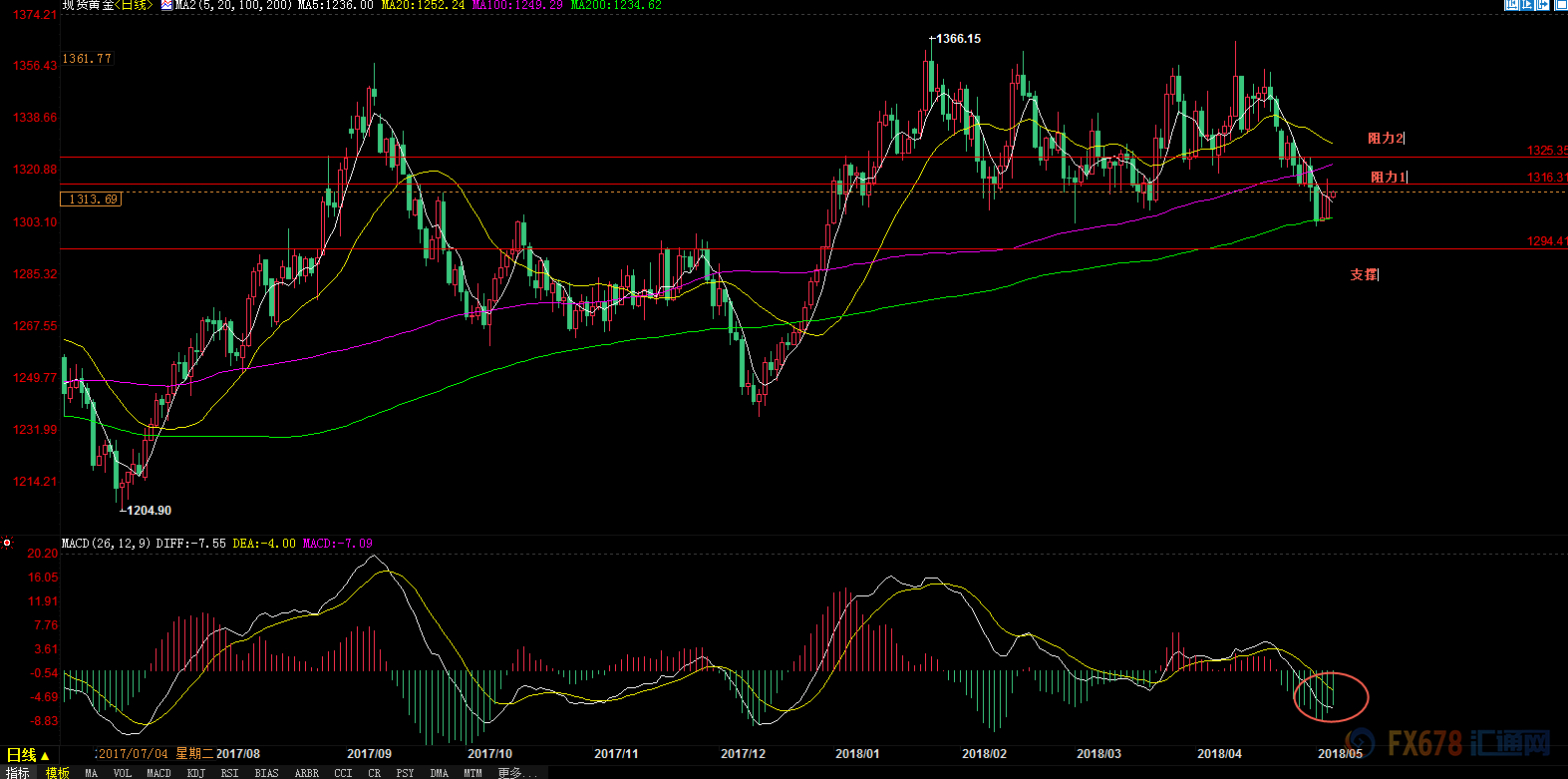
Task: Click the 支撑 annotation label
Action: pyautogui.click(x=1365, y=274)
